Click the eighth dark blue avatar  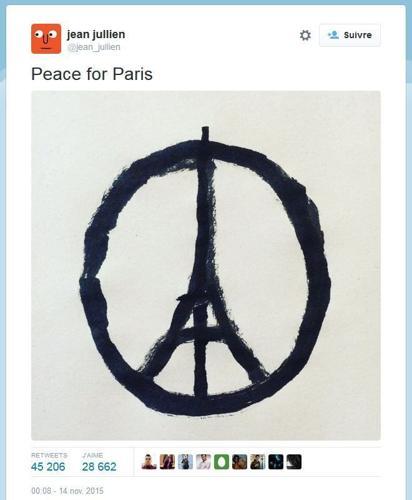[276, 462]
